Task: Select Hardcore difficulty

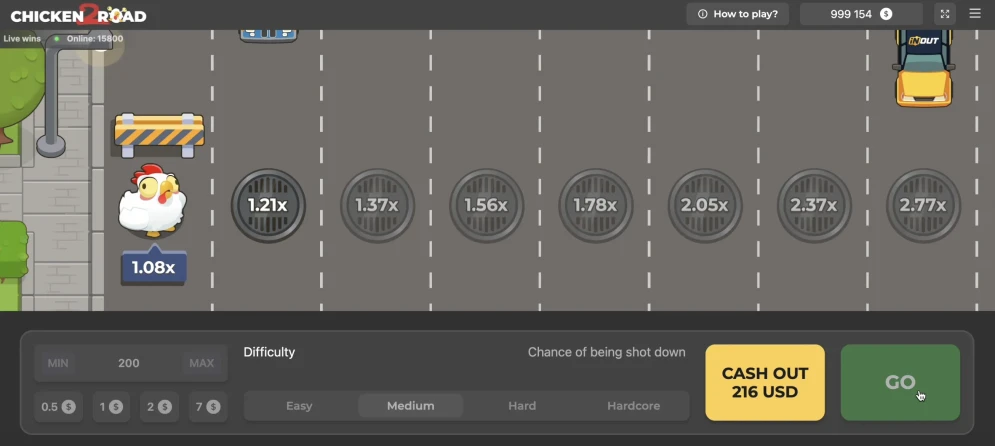Action: (634, 406)
